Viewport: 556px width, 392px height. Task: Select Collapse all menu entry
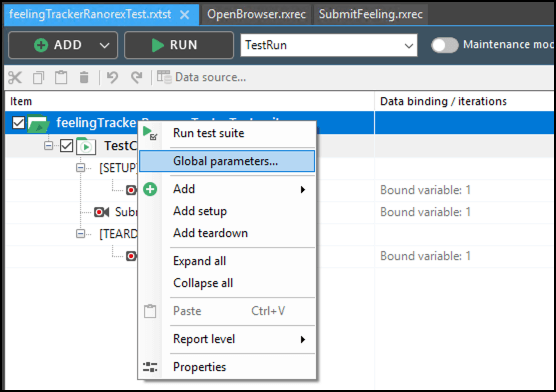pos(227,283)
